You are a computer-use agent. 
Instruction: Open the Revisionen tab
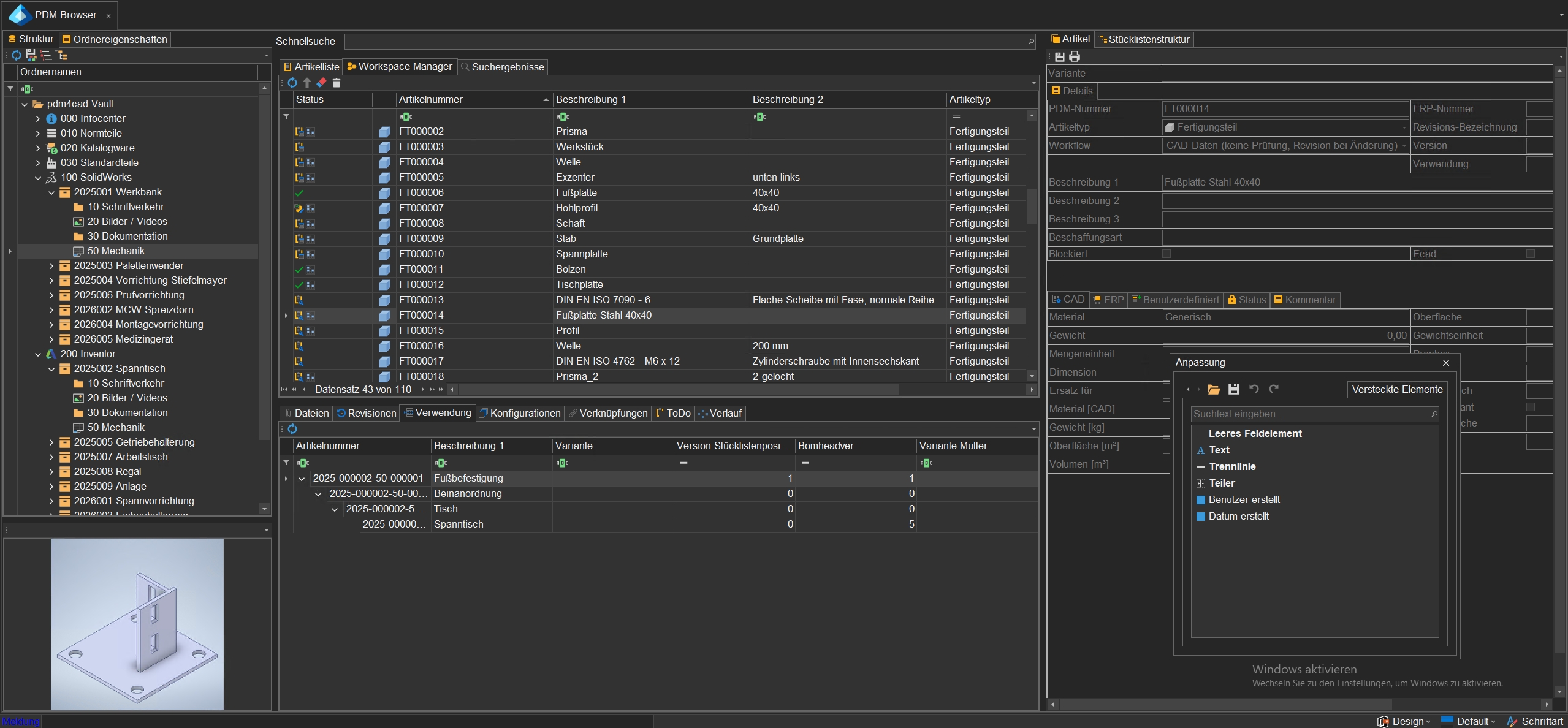[x=367, y=413]
